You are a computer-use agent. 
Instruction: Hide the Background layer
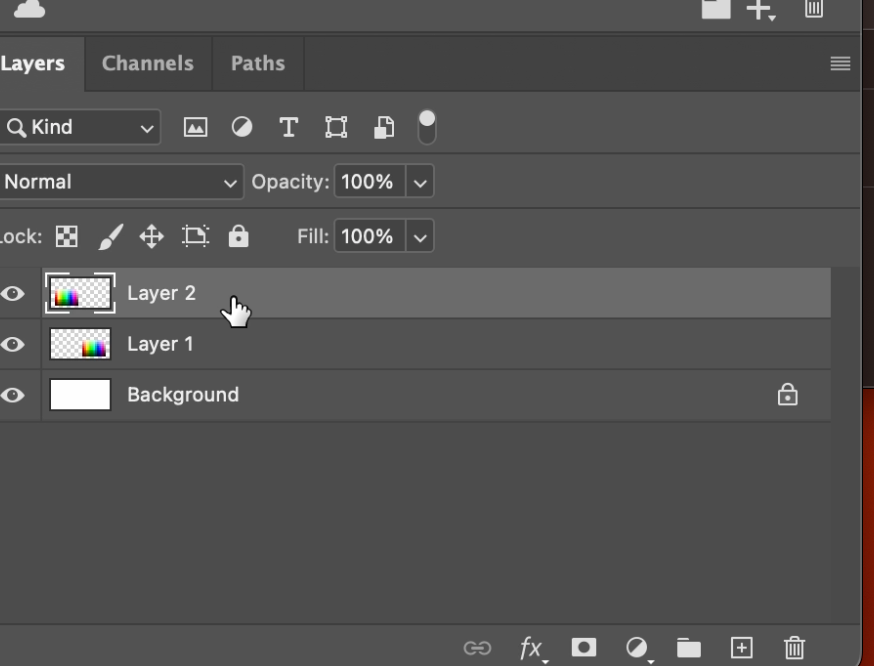click(12, 394)
